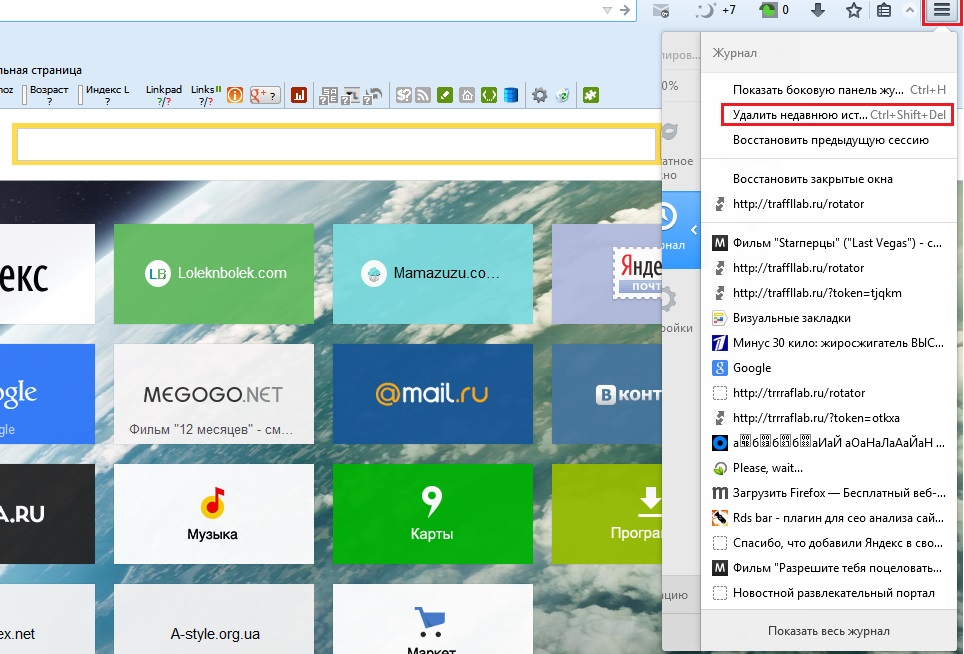Viewport: 964px width, 654px height.
Task: Open the Mamazuzu.com visual bookmark tile
Action: click(431, 272)
